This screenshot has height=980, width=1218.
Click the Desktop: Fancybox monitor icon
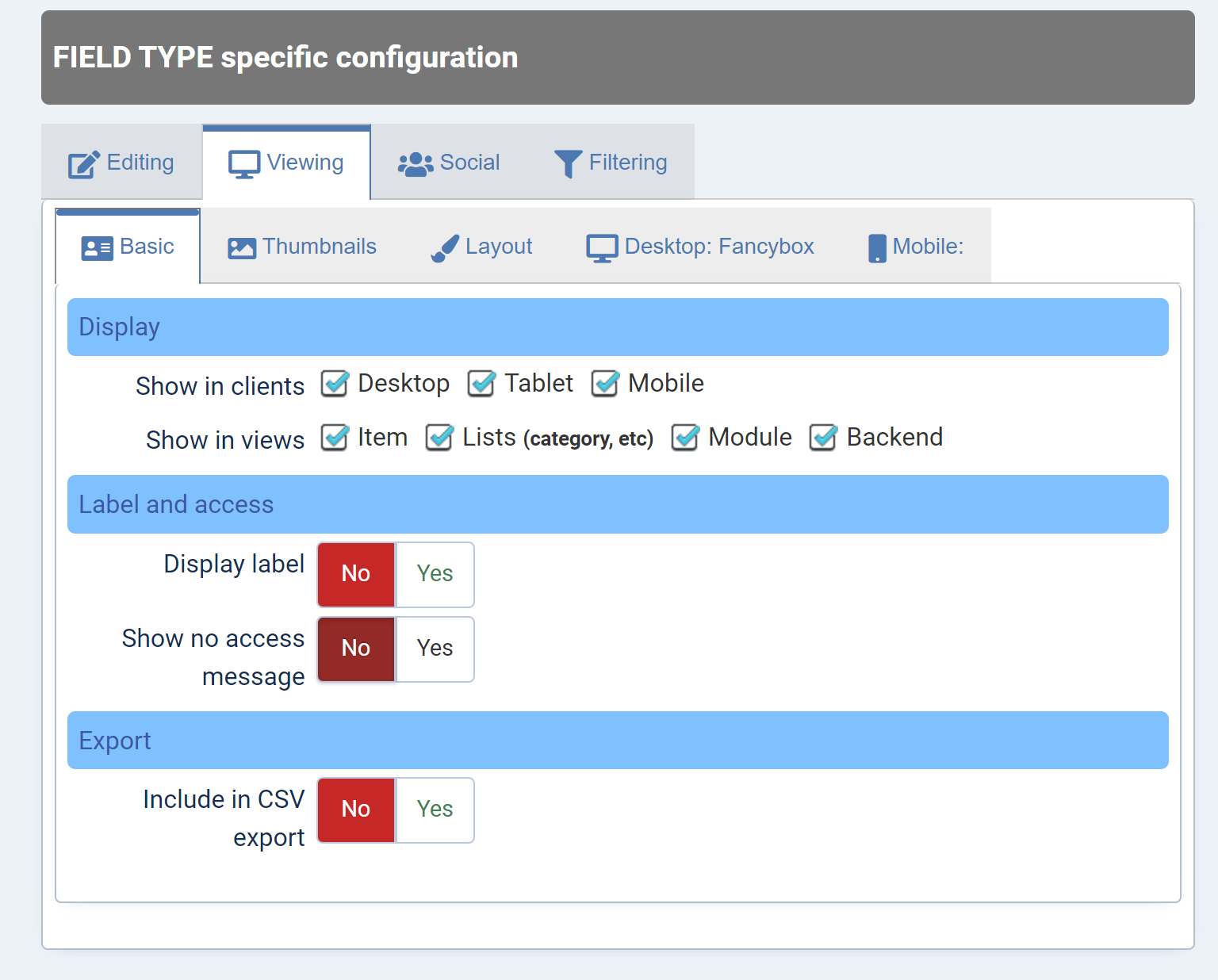tap(602, 248)
